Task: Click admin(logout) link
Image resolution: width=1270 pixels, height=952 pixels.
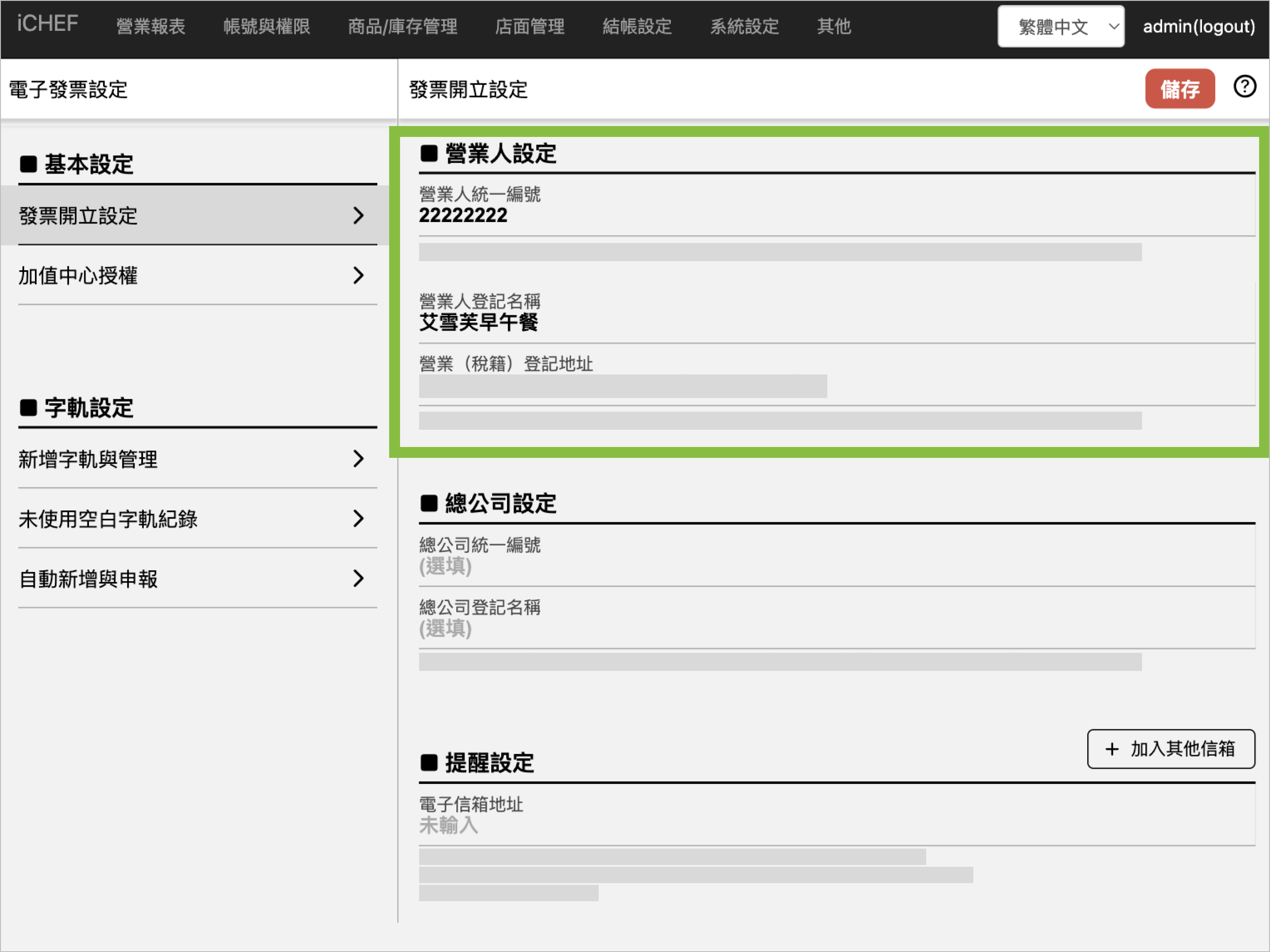Action: 1198,26
